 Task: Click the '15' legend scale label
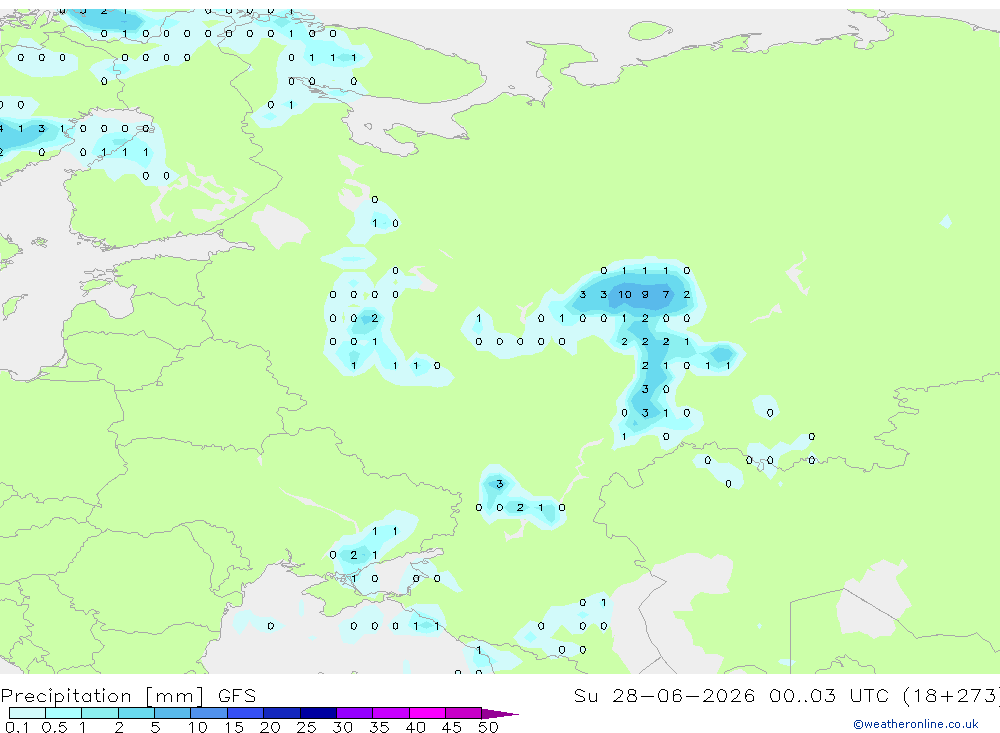point(233,727)
